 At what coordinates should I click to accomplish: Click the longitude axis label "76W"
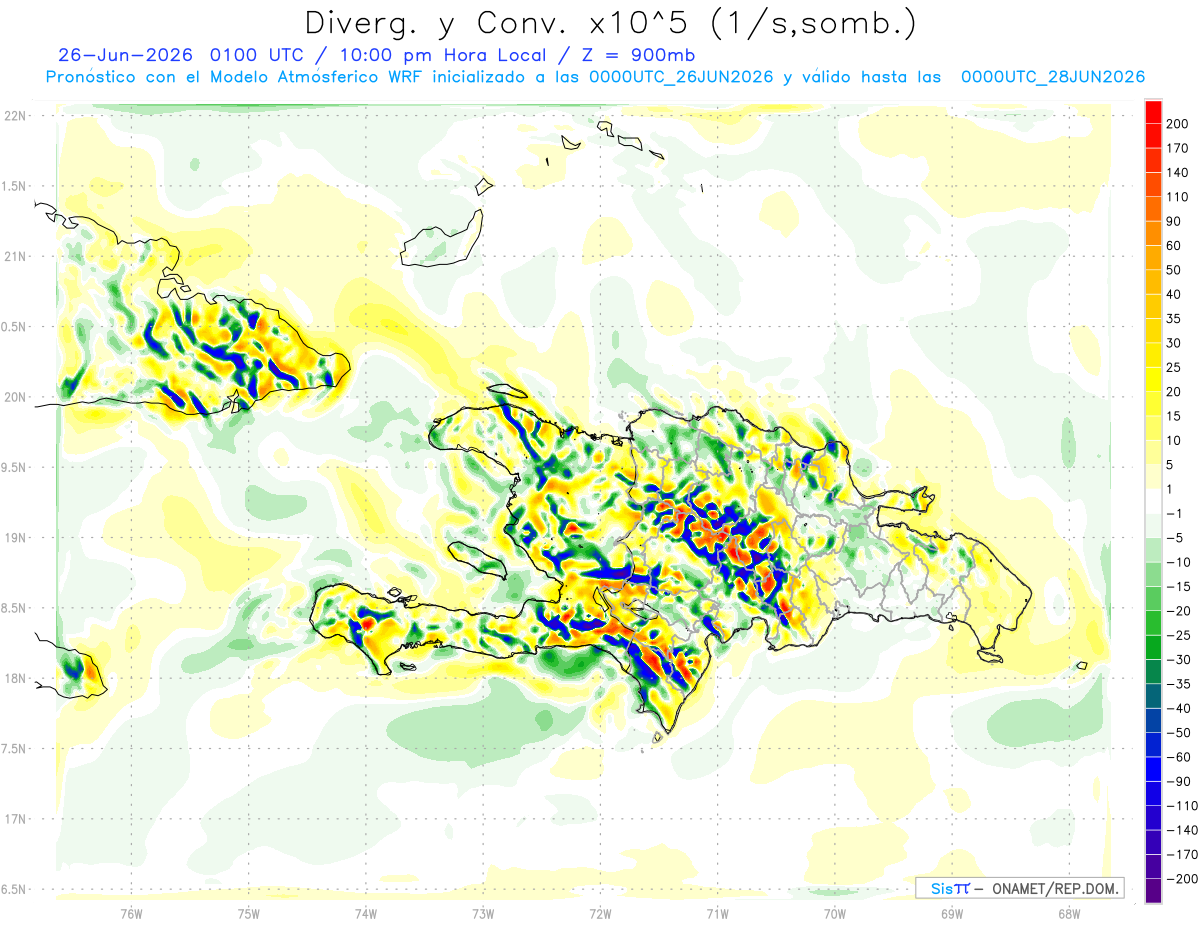[131, 913]
